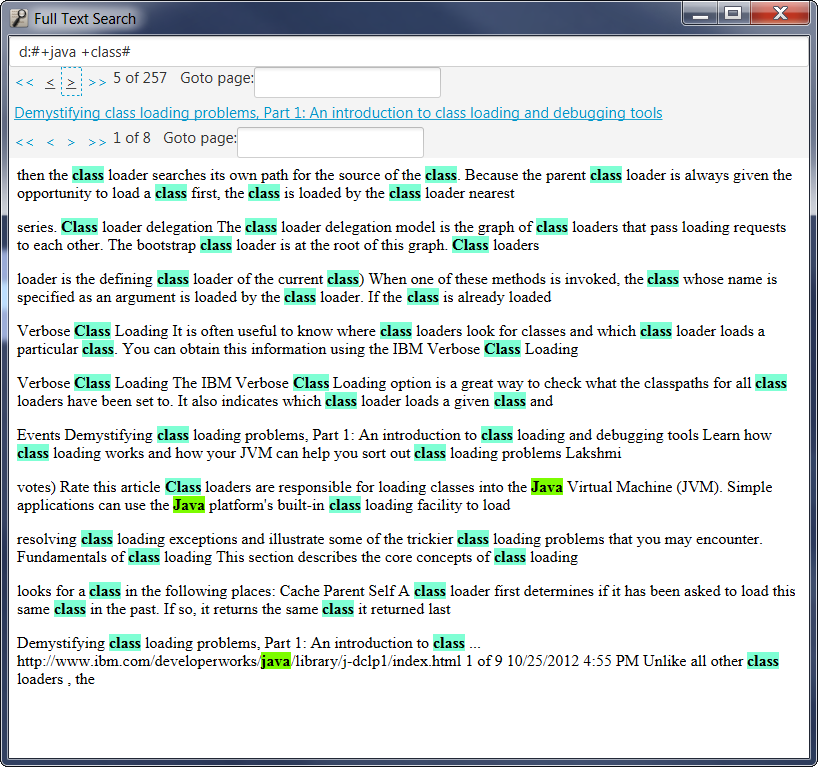Screen dimensions: 818x767
Task: Jump to last snippet page with lower '>>' link
Action: pos(97,142)
